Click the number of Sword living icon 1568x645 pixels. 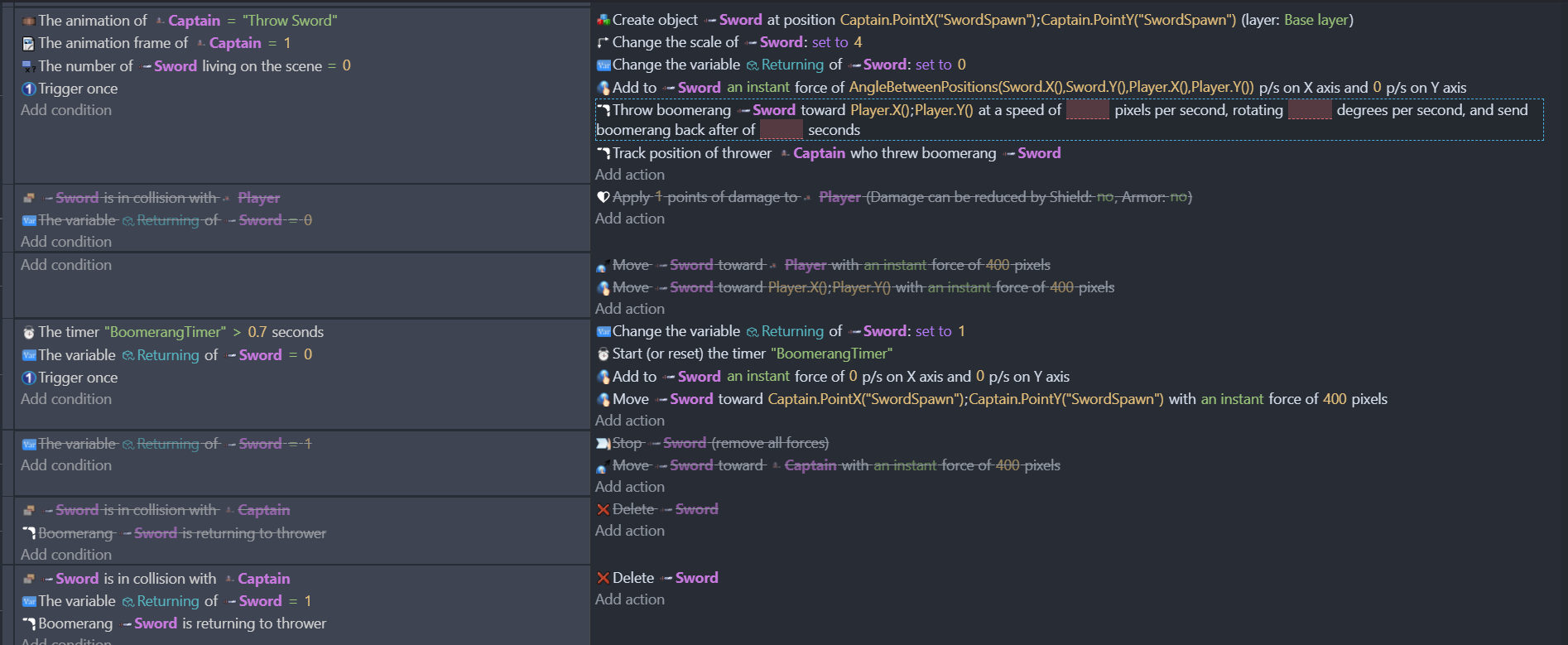click(29, 66)
